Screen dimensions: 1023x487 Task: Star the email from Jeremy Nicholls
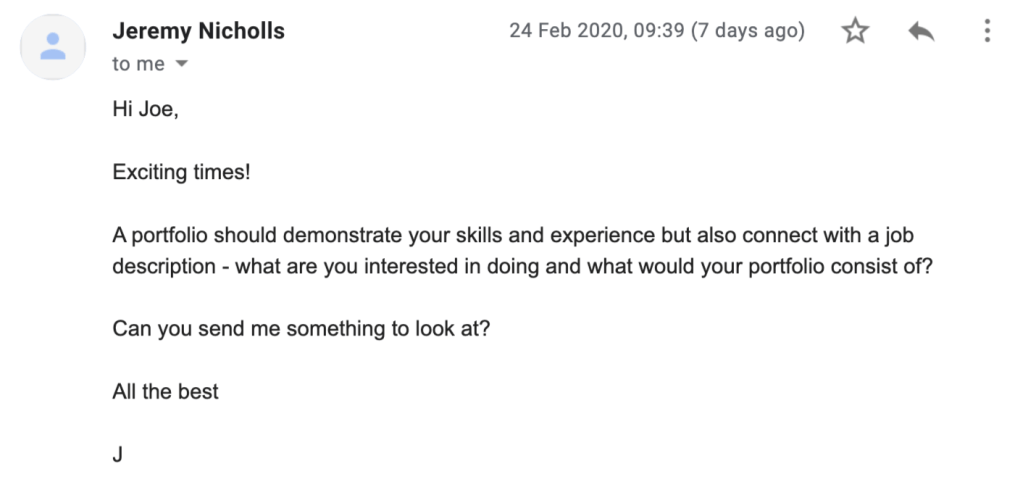click(x=855, y=32)
